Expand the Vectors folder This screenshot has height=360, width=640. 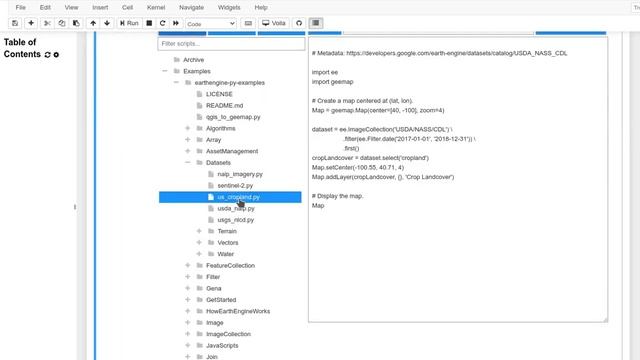tap(199, 242)
